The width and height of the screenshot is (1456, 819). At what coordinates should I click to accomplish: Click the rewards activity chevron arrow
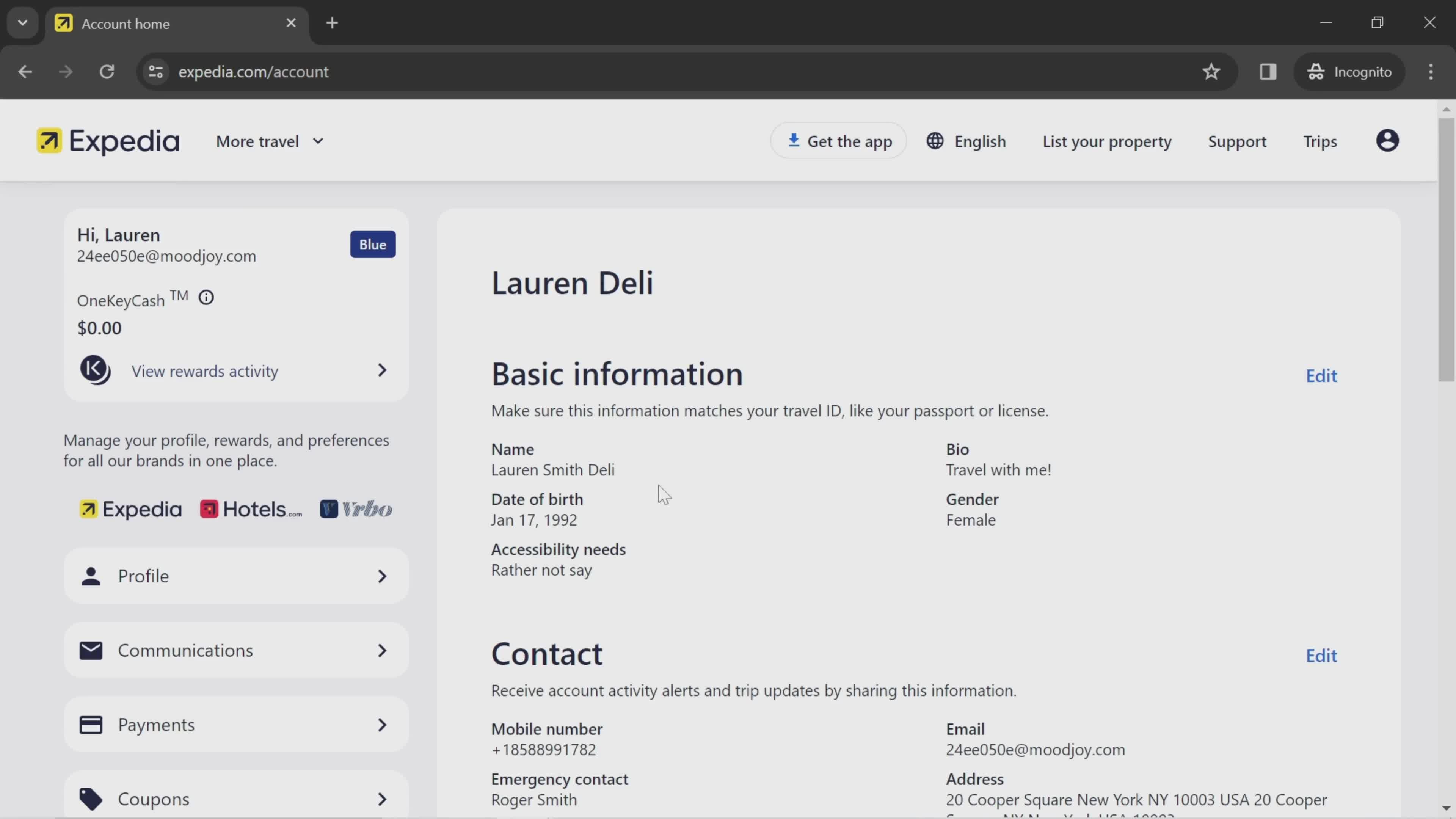pyautogui.click(x=382, y=370)
